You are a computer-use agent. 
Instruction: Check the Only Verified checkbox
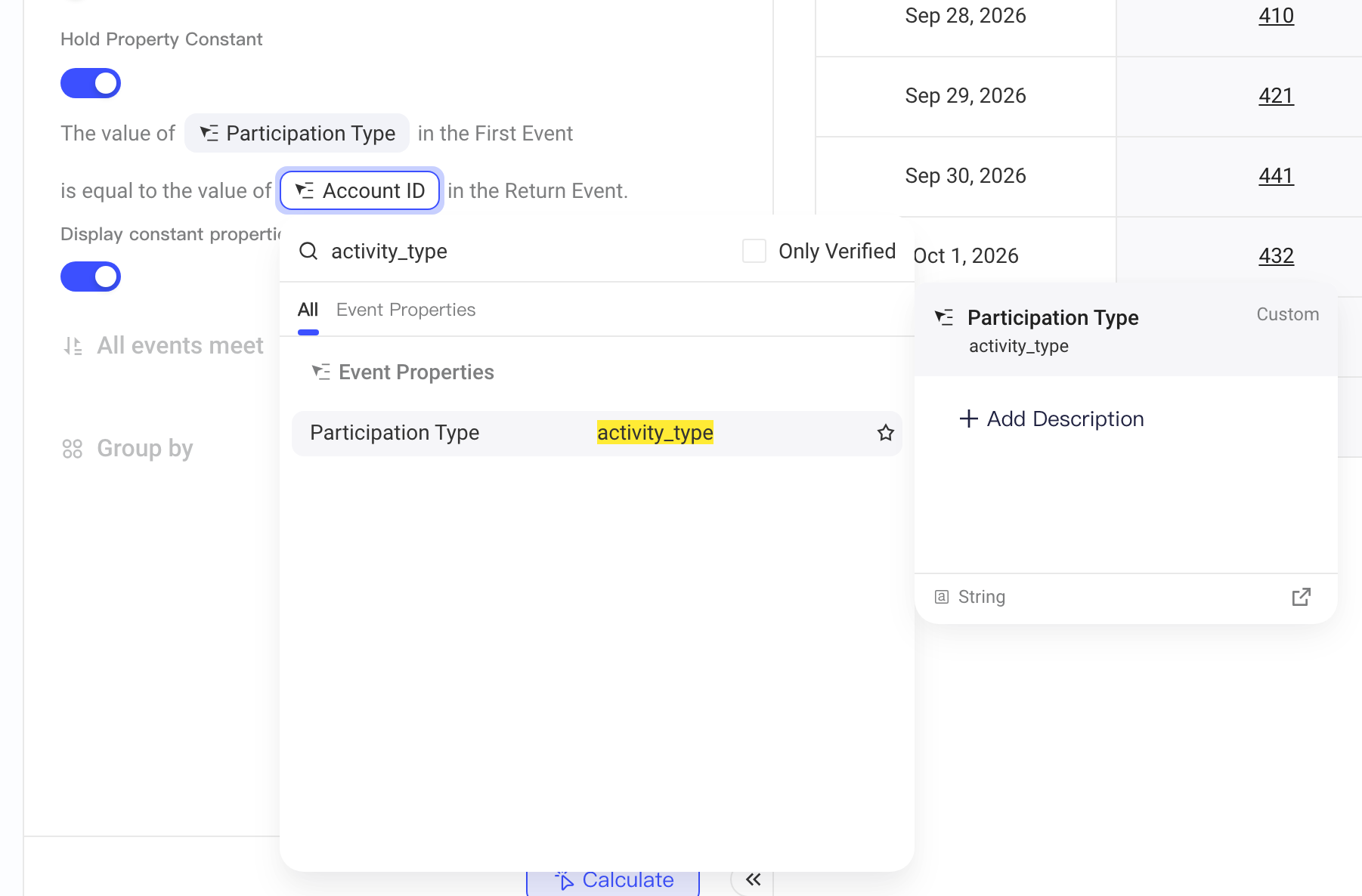coord(754,251)
